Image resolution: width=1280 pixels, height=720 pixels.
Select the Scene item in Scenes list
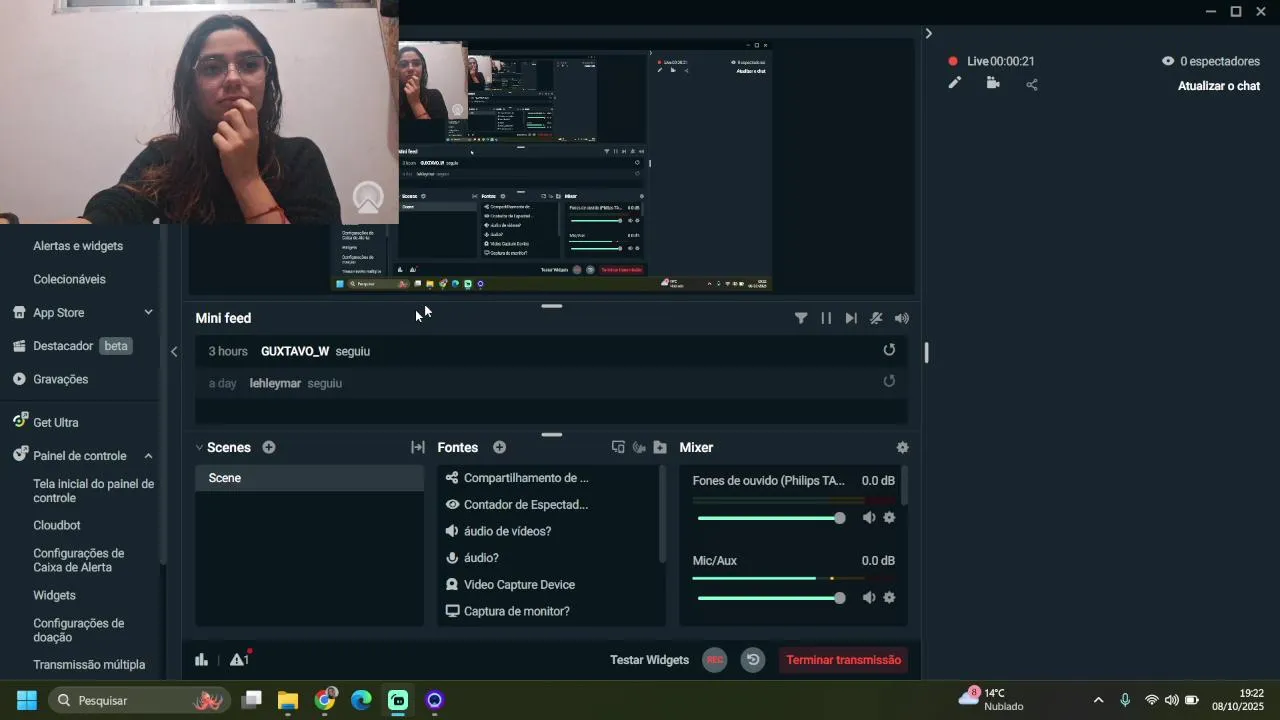pyautogui.click(x=309, y=478)
